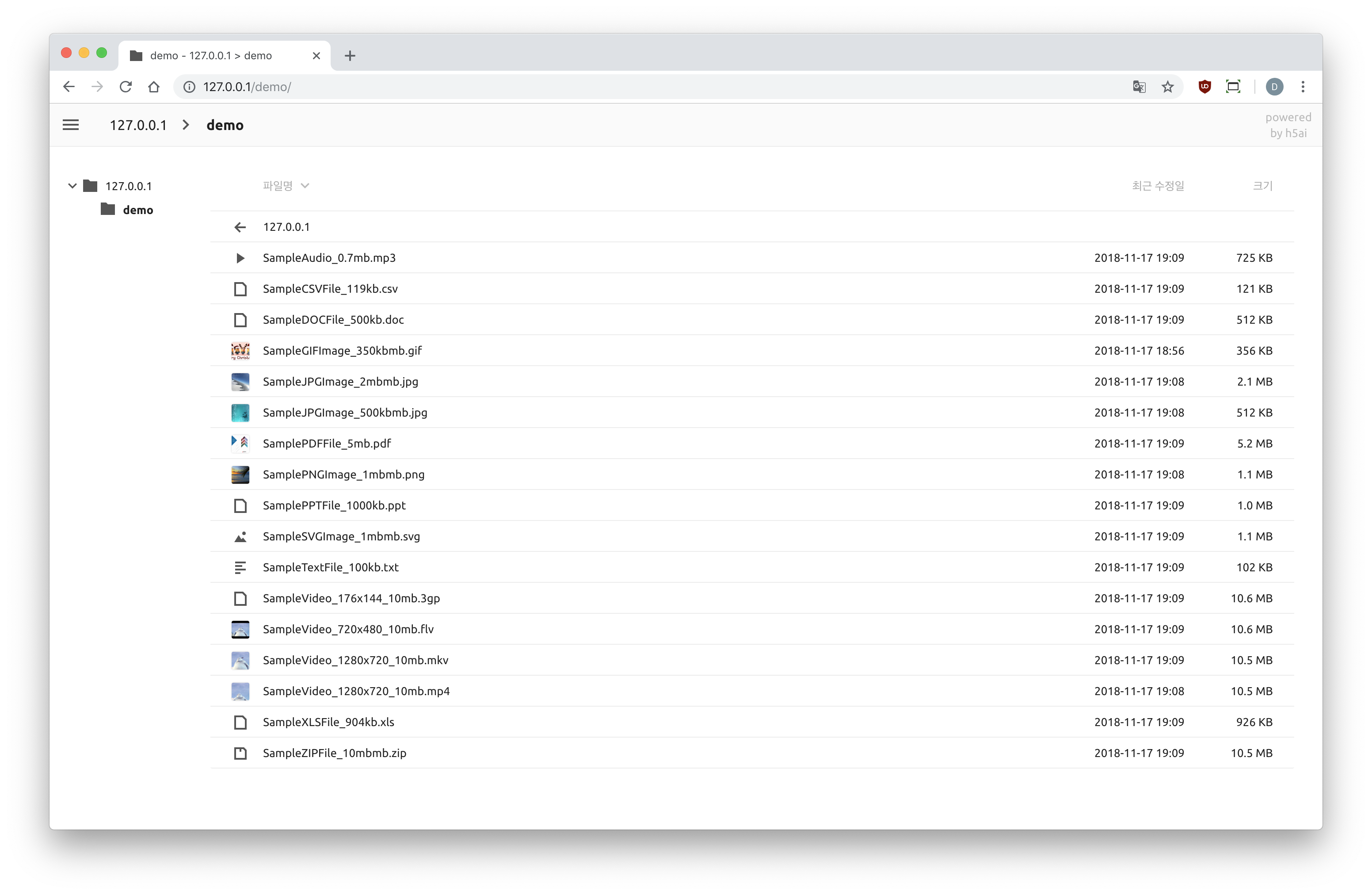The height and width of the screenshot is (895, 1372).
Task: Reload the page with browser refresh button
Action: tap(126, 87)
